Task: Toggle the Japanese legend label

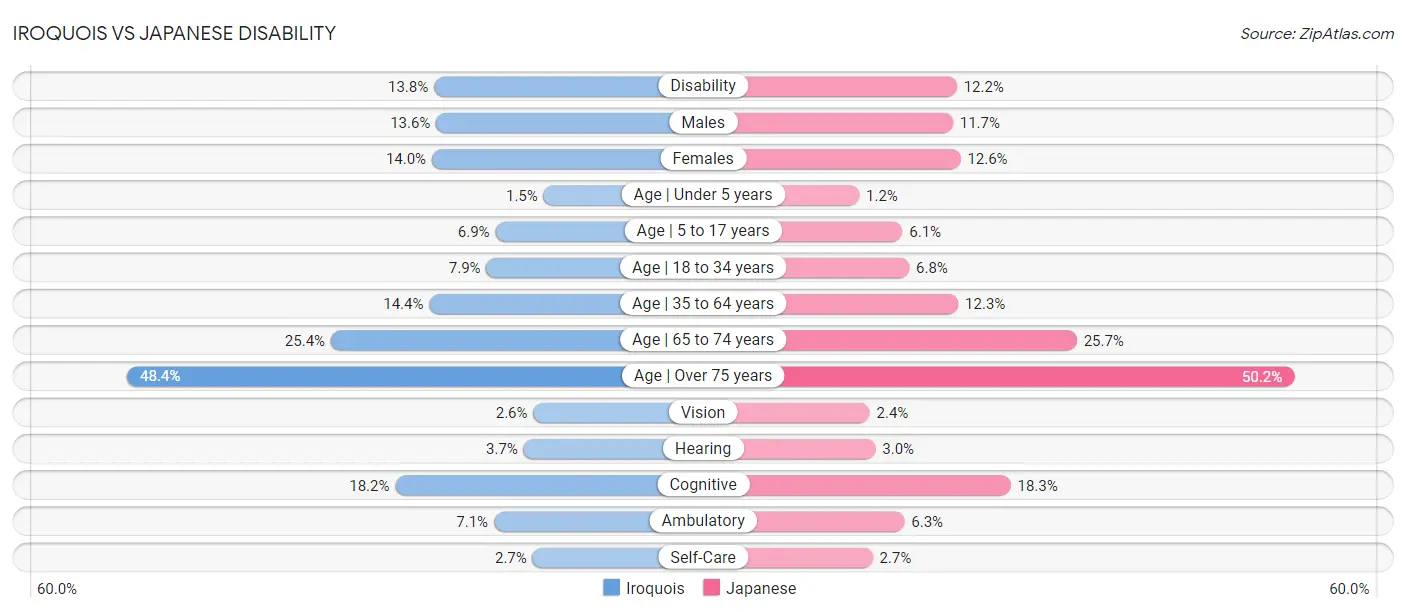Action: click(x=761, y=588)
